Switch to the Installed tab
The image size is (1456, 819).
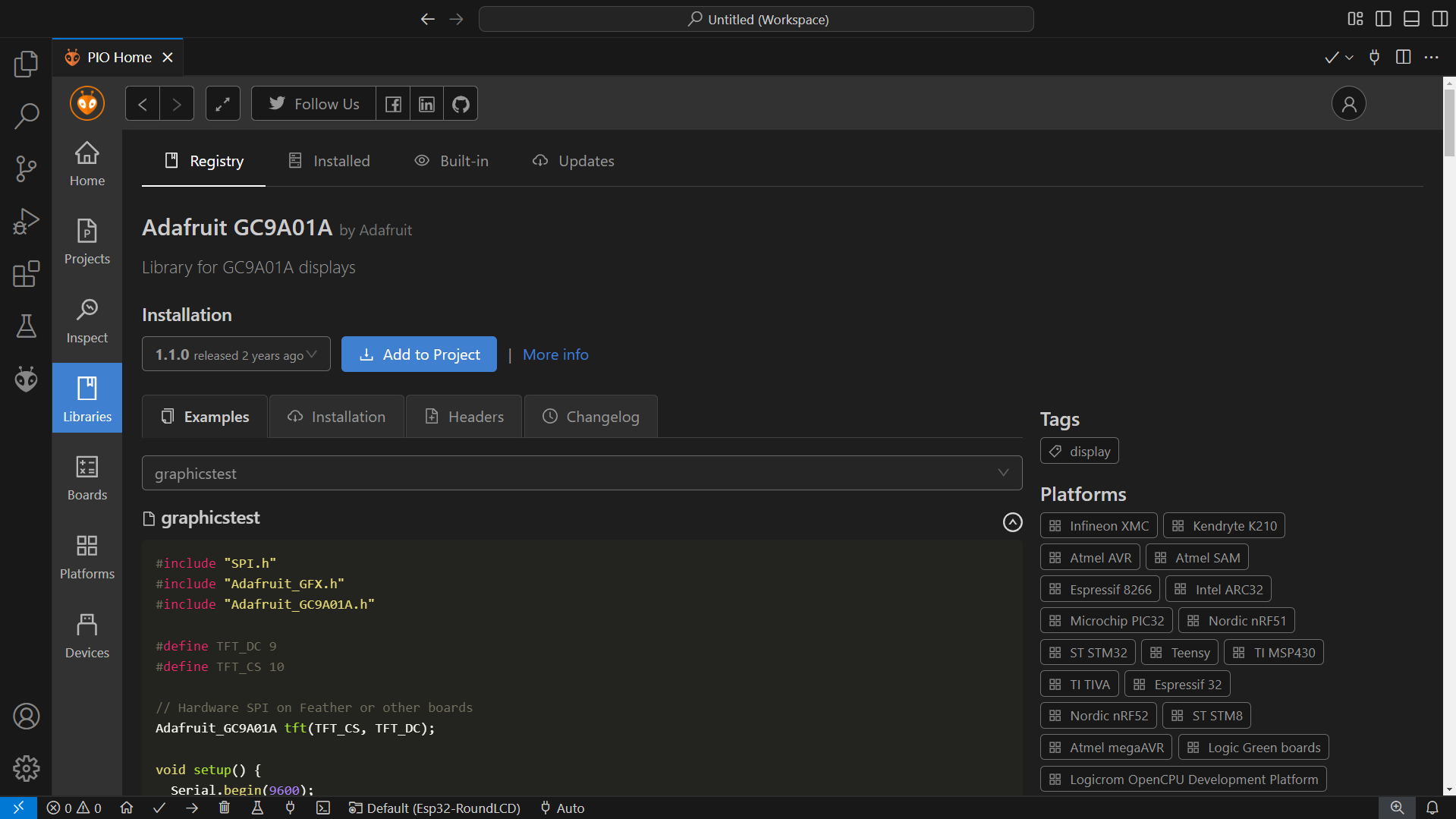329,161
